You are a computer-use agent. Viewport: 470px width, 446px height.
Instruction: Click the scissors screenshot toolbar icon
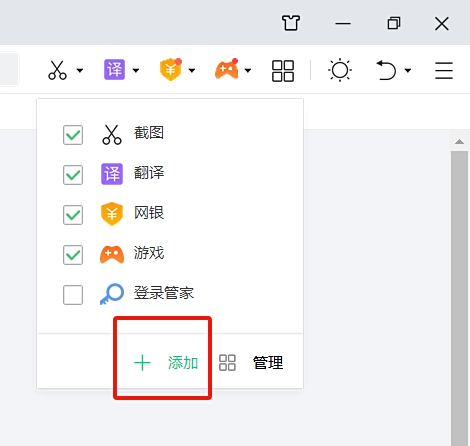coord(57,70)
